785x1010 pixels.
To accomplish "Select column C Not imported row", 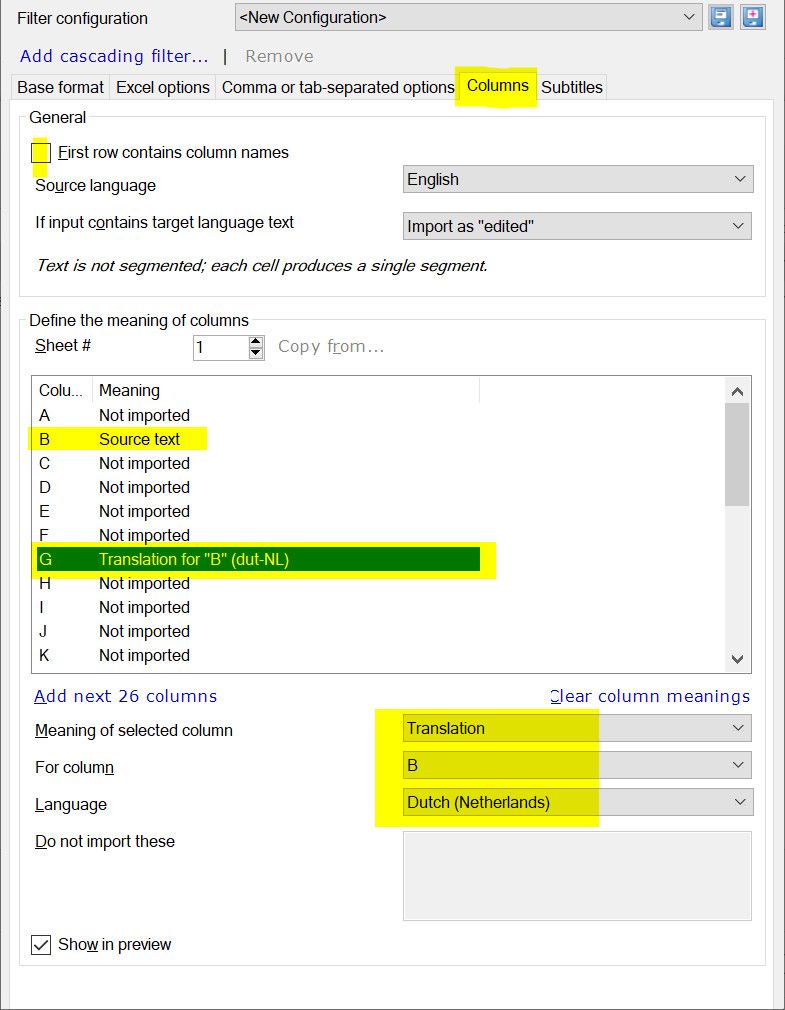I will [258, 463].
